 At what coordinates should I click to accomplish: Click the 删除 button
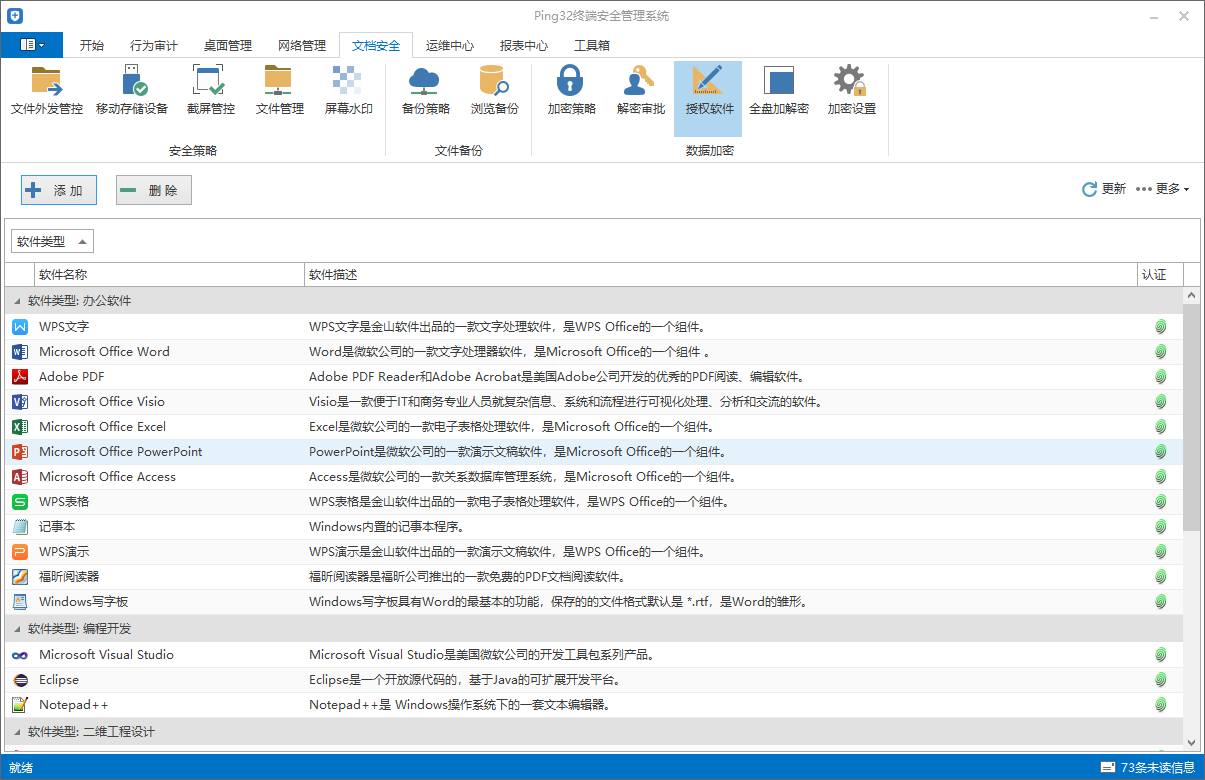154,190
